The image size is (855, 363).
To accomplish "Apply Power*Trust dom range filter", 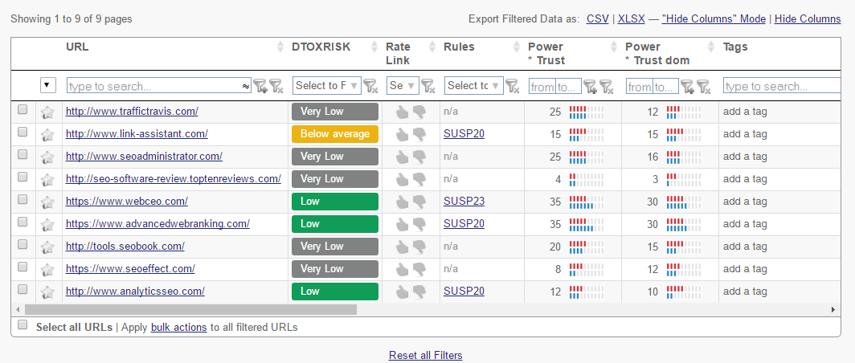I will tap(688, 86).
